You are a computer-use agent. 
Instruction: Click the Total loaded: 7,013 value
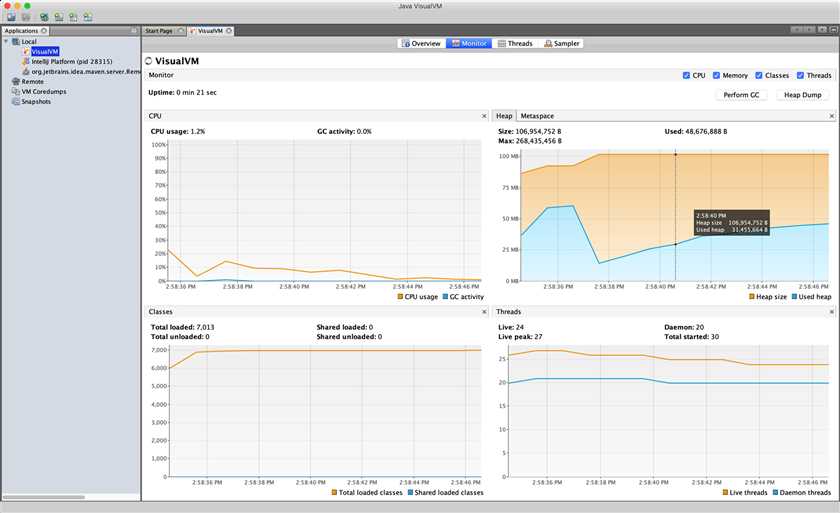(182, 327)
